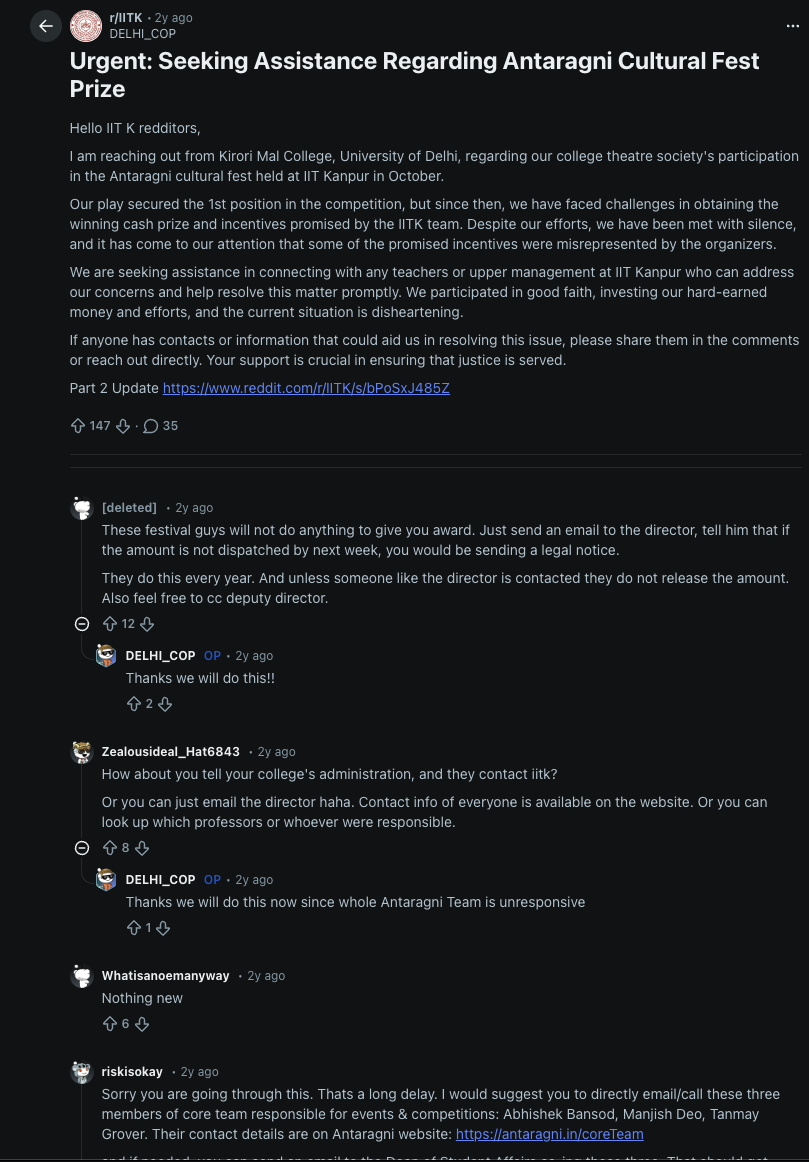Collapse the deleted user's comment thread
The height and width of the screenshot is (1162, 809).
(82, 624)
